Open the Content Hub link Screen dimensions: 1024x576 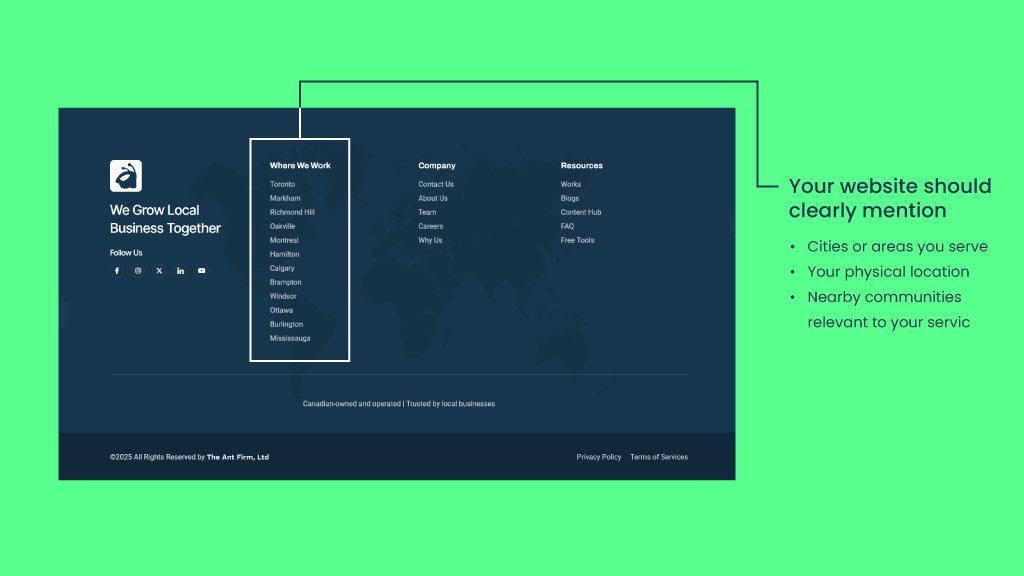click(580, 212)
